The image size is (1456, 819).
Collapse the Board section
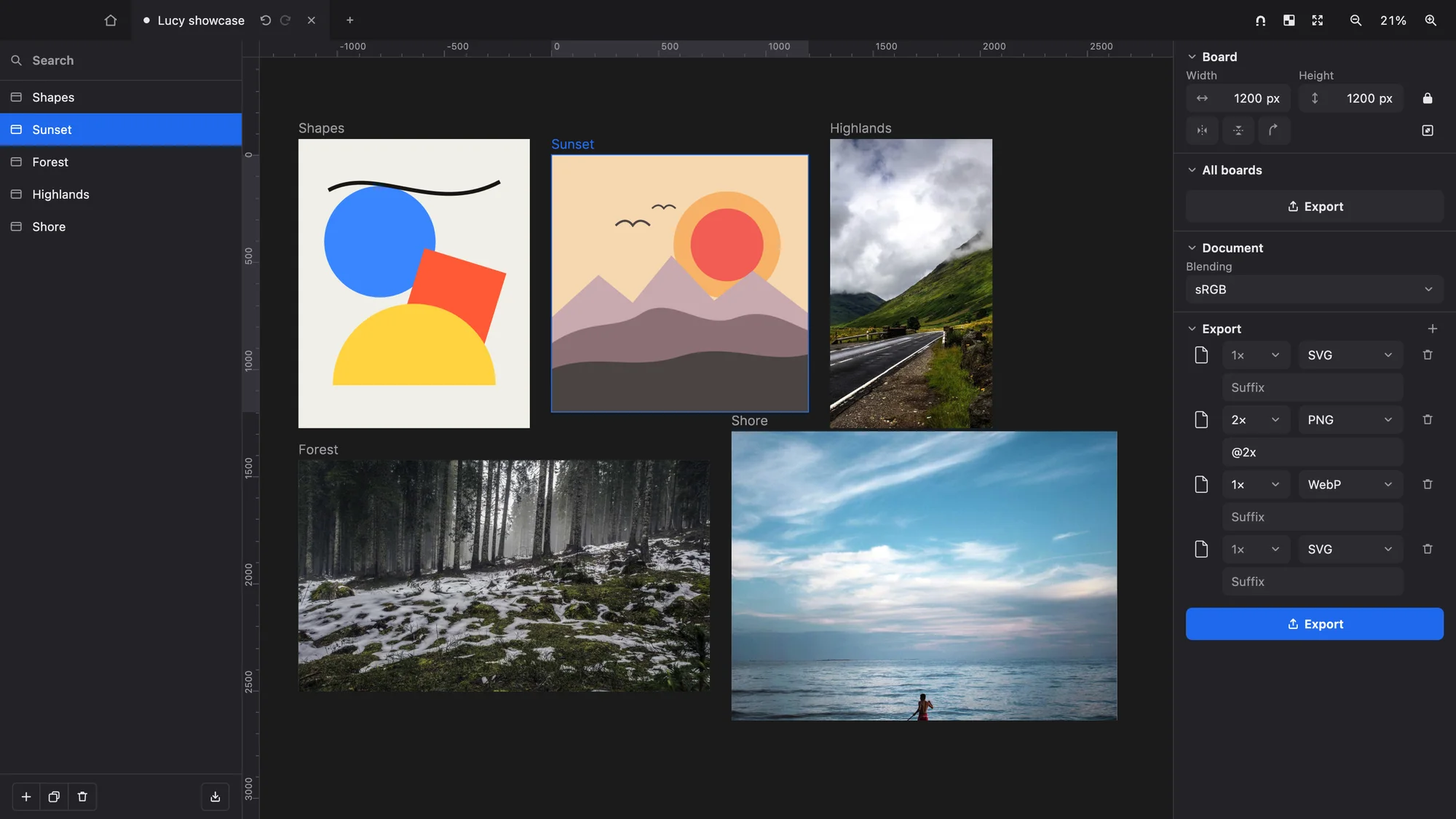coord(1192,57)
